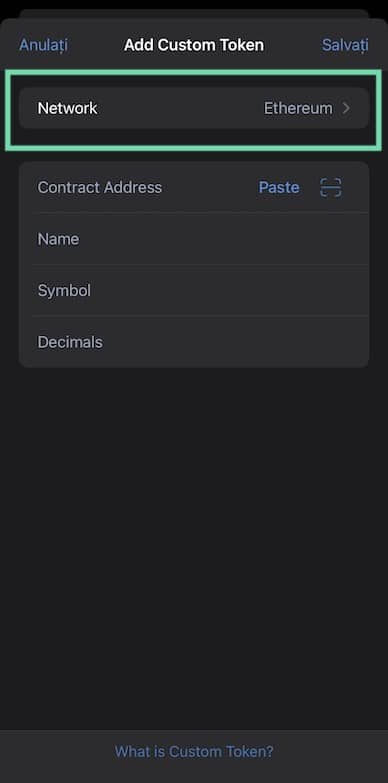388x783 pixels.
Task: Click the blank space right of Decimals
Action: pyautogui.click(x=235, y=342)
